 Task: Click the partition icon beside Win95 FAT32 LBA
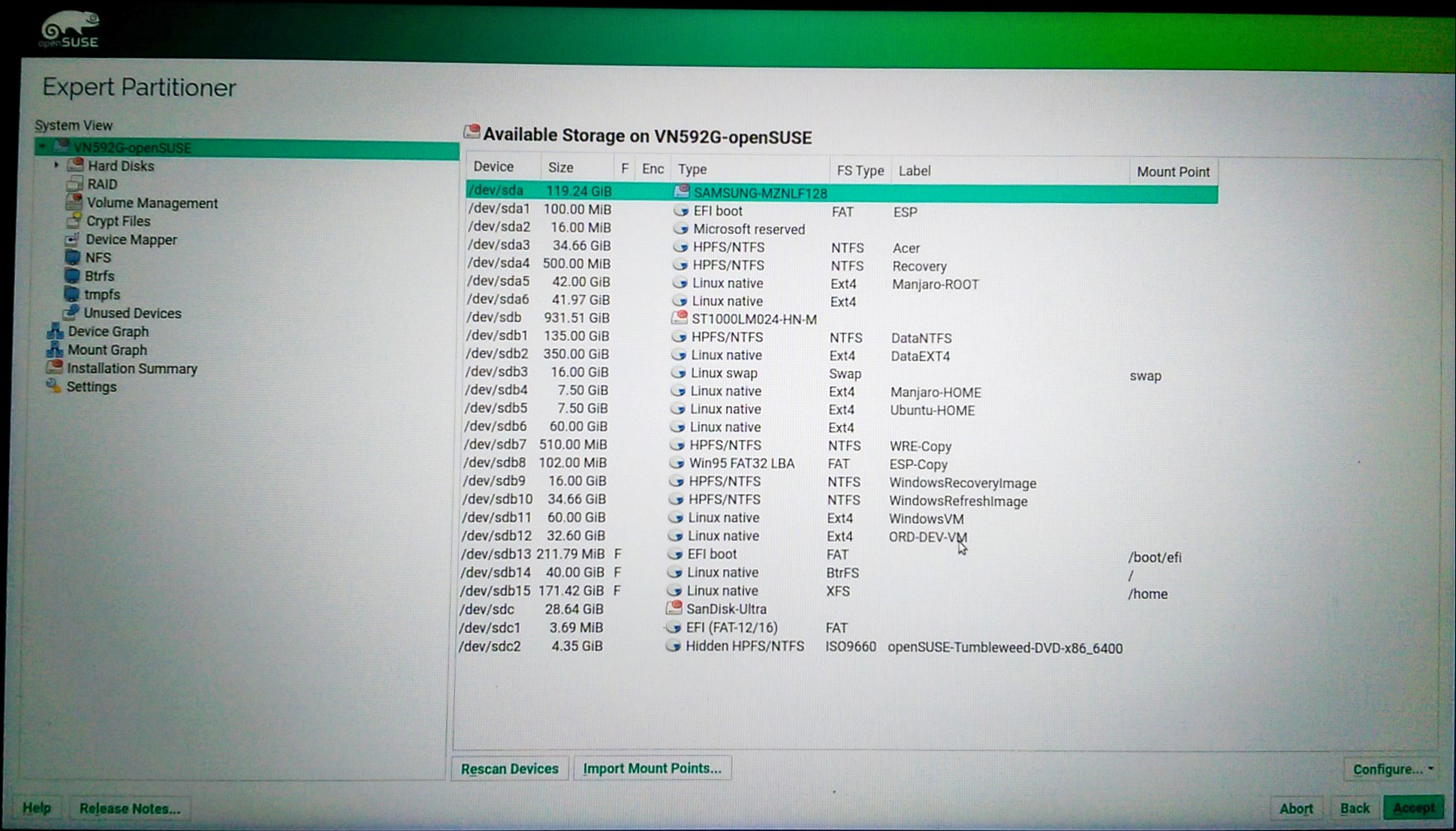pyautogui.click(x=677, y=463)
